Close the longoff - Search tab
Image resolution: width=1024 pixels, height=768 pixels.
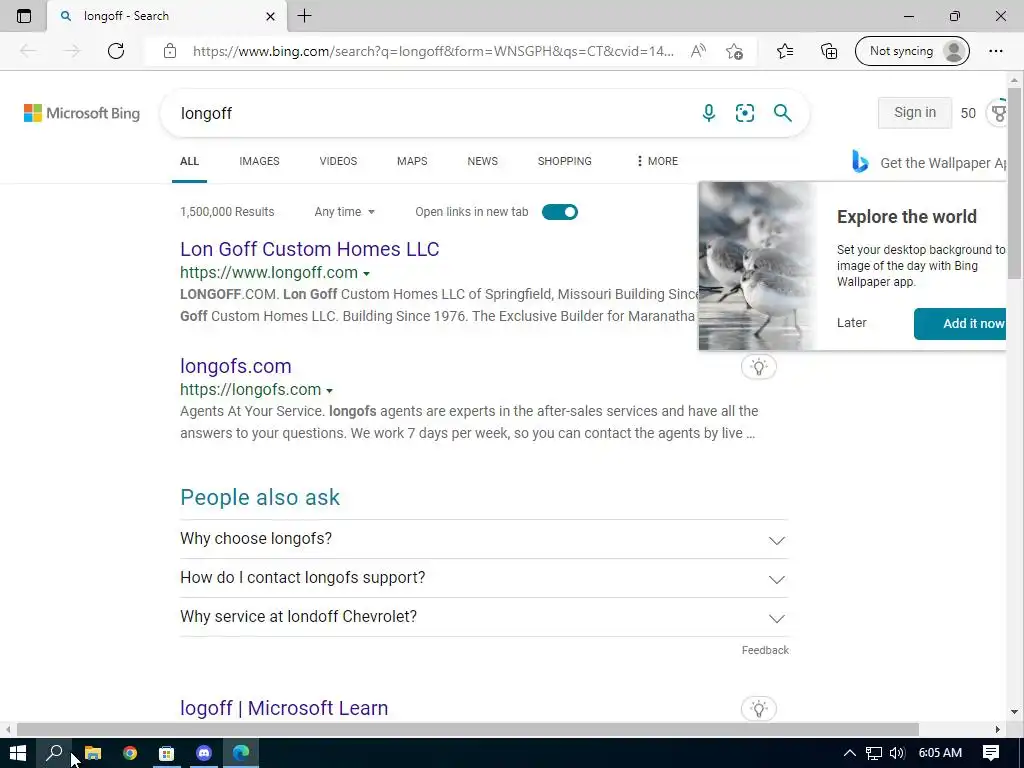click(270, 16)
